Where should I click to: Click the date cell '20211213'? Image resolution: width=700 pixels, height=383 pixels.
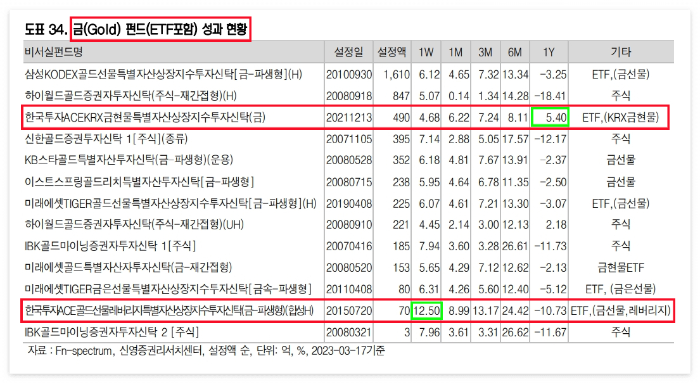349,118
